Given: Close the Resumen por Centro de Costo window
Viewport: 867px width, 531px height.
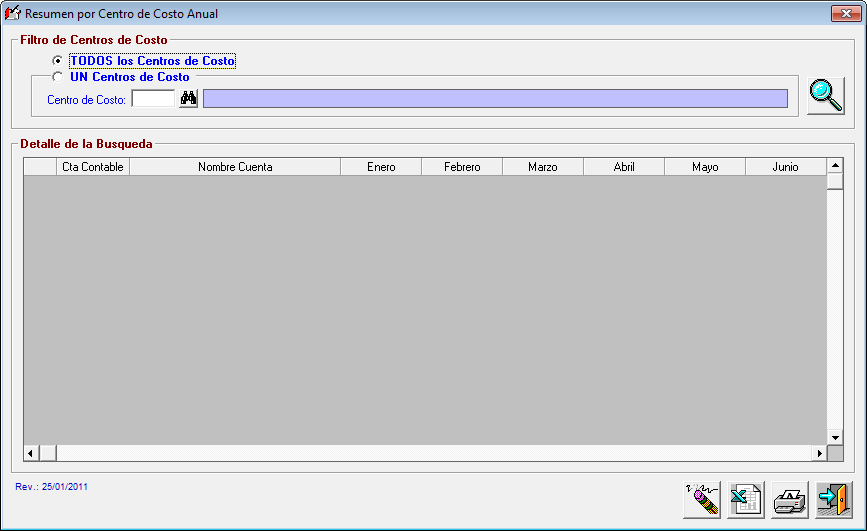Looking at the screenshot, I should click(845, 13).
